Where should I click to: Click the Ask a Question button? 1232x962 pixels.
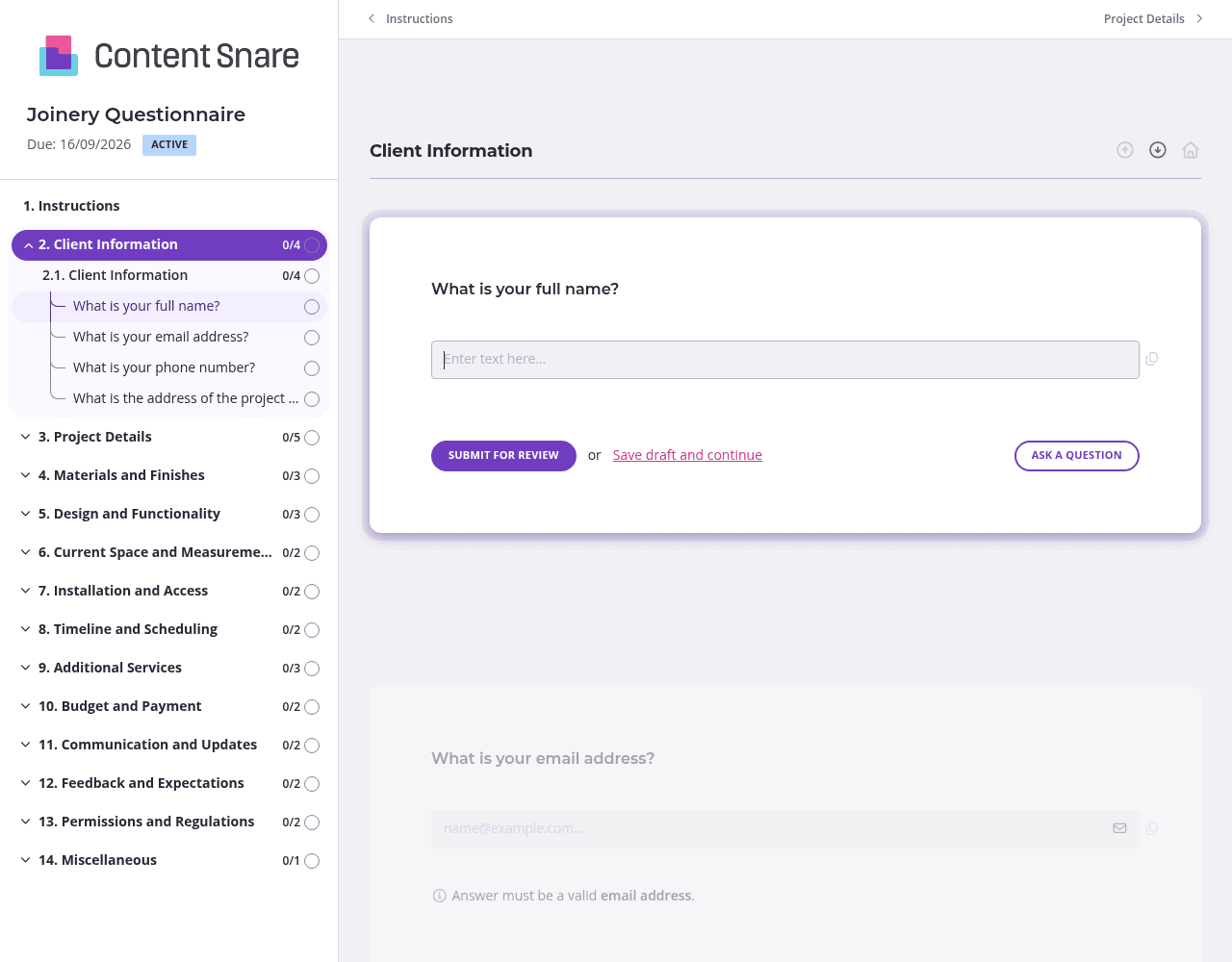pos(1077,456)
